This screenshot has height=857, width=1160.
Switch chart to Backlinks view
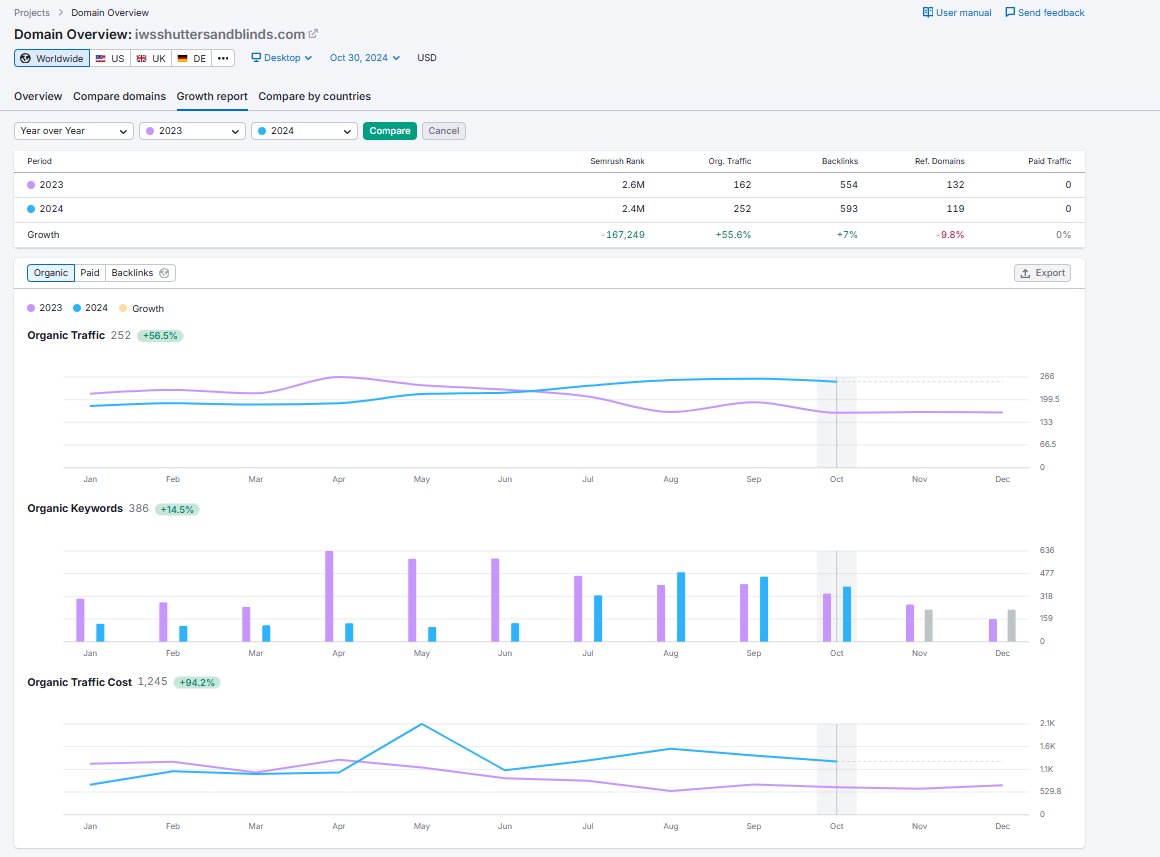tap(140, 273)
